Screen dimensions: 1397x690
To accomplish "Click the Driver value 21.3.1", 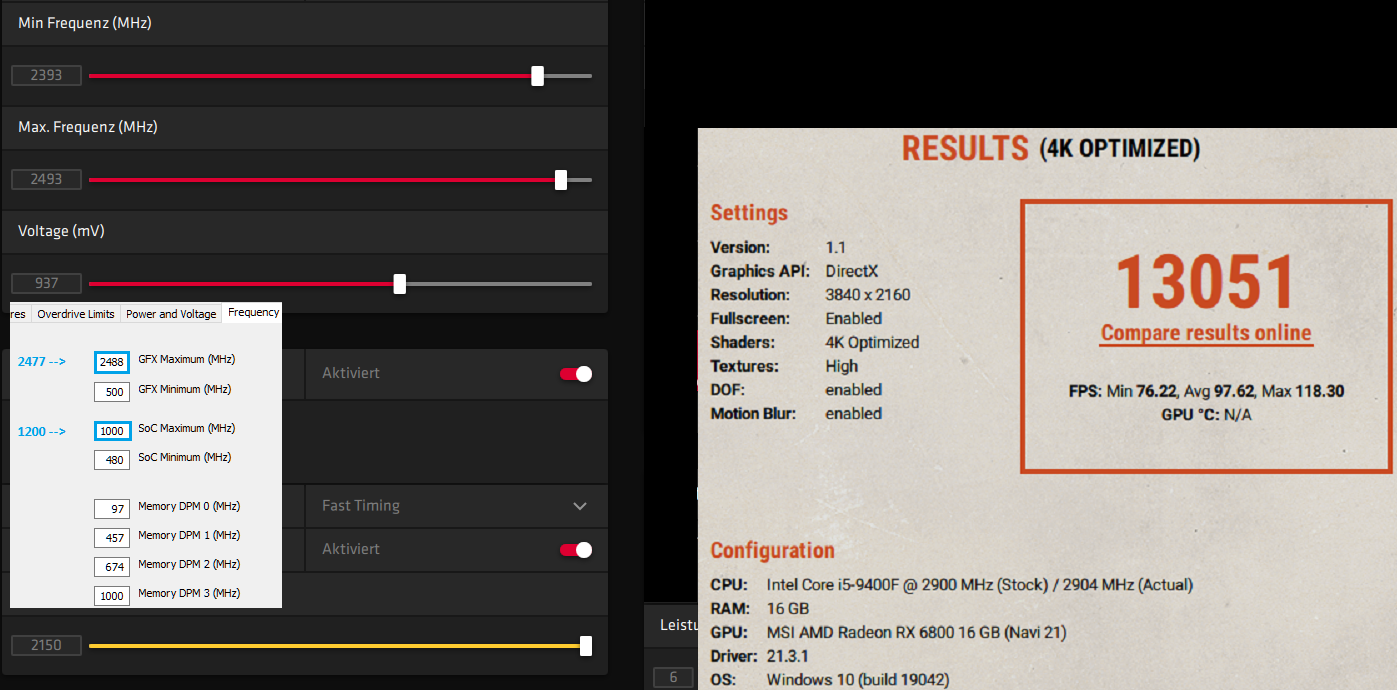I will [x=789, y=656].
